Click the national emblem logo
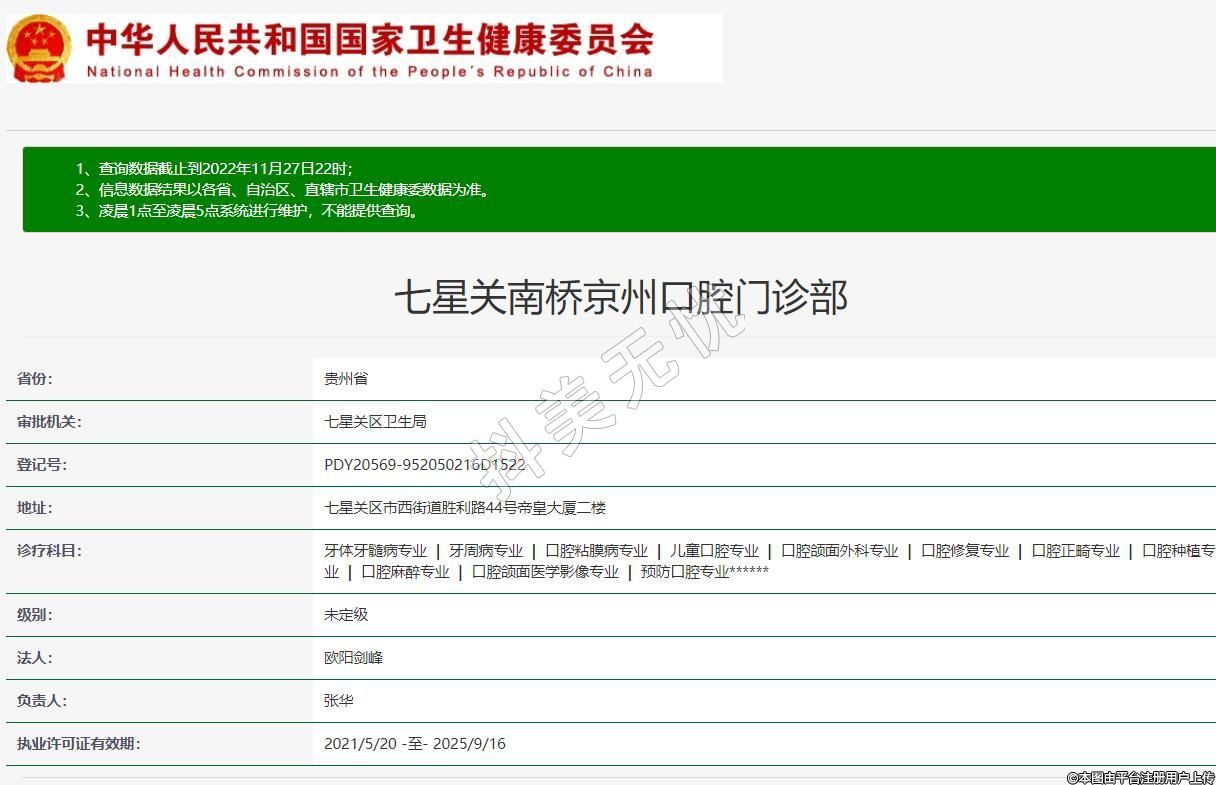The width and height of the screenshot is (1216, 785). 39,48
